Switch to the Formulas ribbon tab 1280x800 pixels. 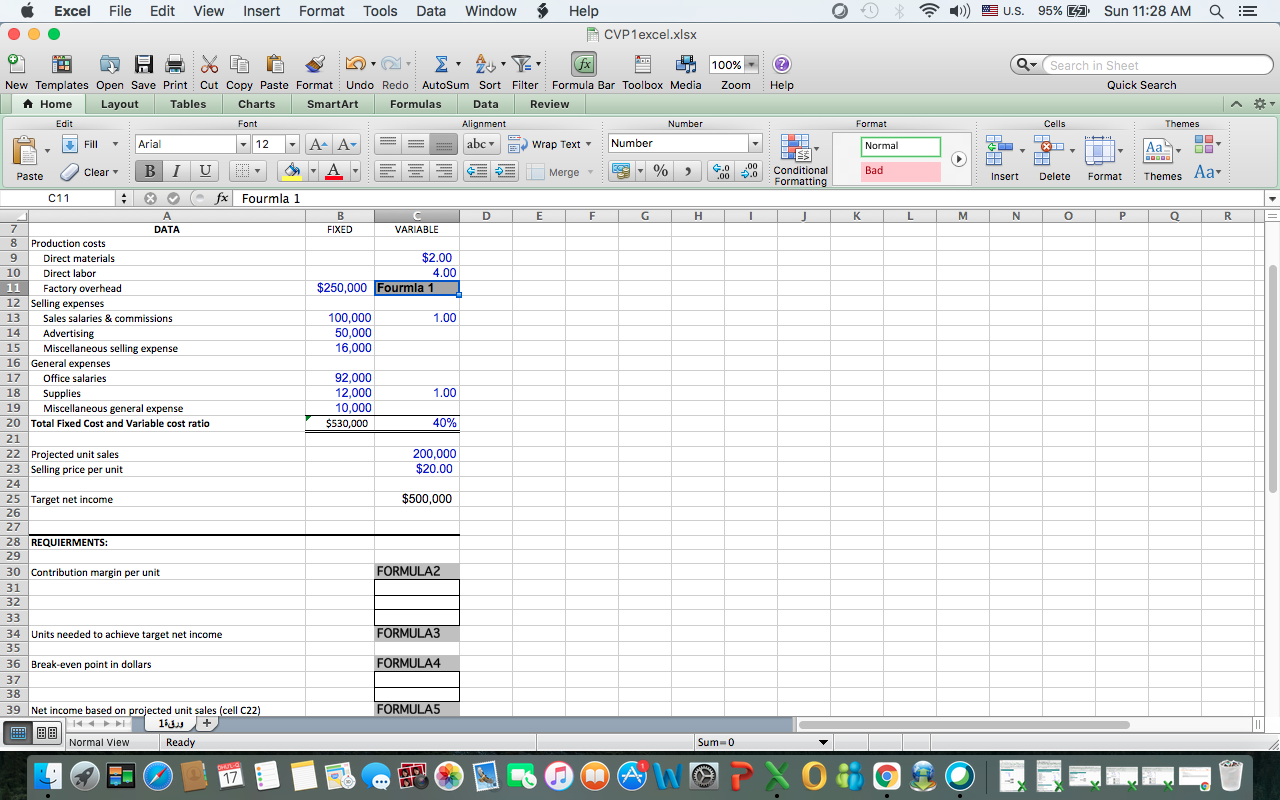(x=415, y=104)
